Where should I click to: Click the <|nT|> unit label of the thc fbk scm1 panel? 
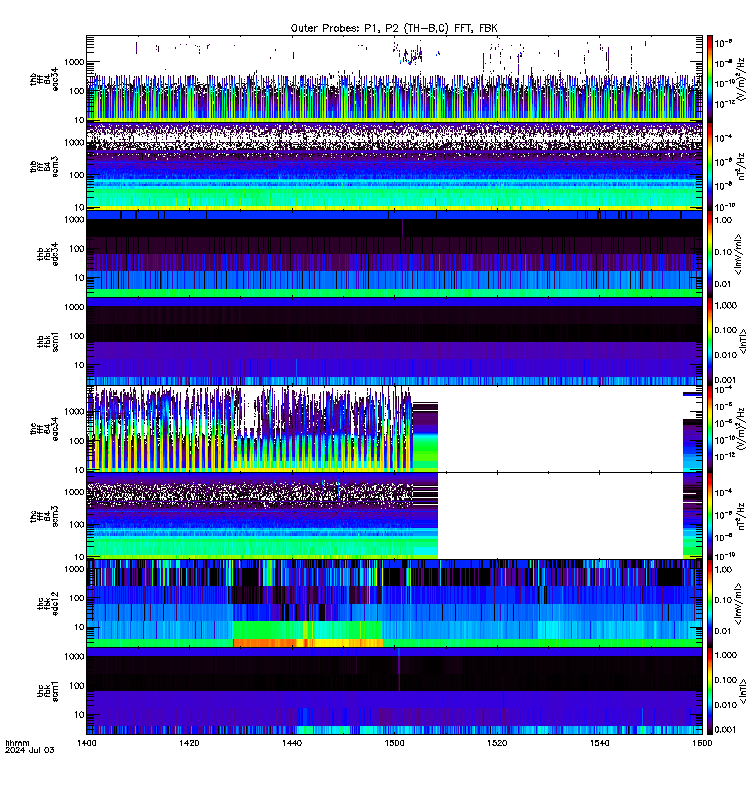743,691
